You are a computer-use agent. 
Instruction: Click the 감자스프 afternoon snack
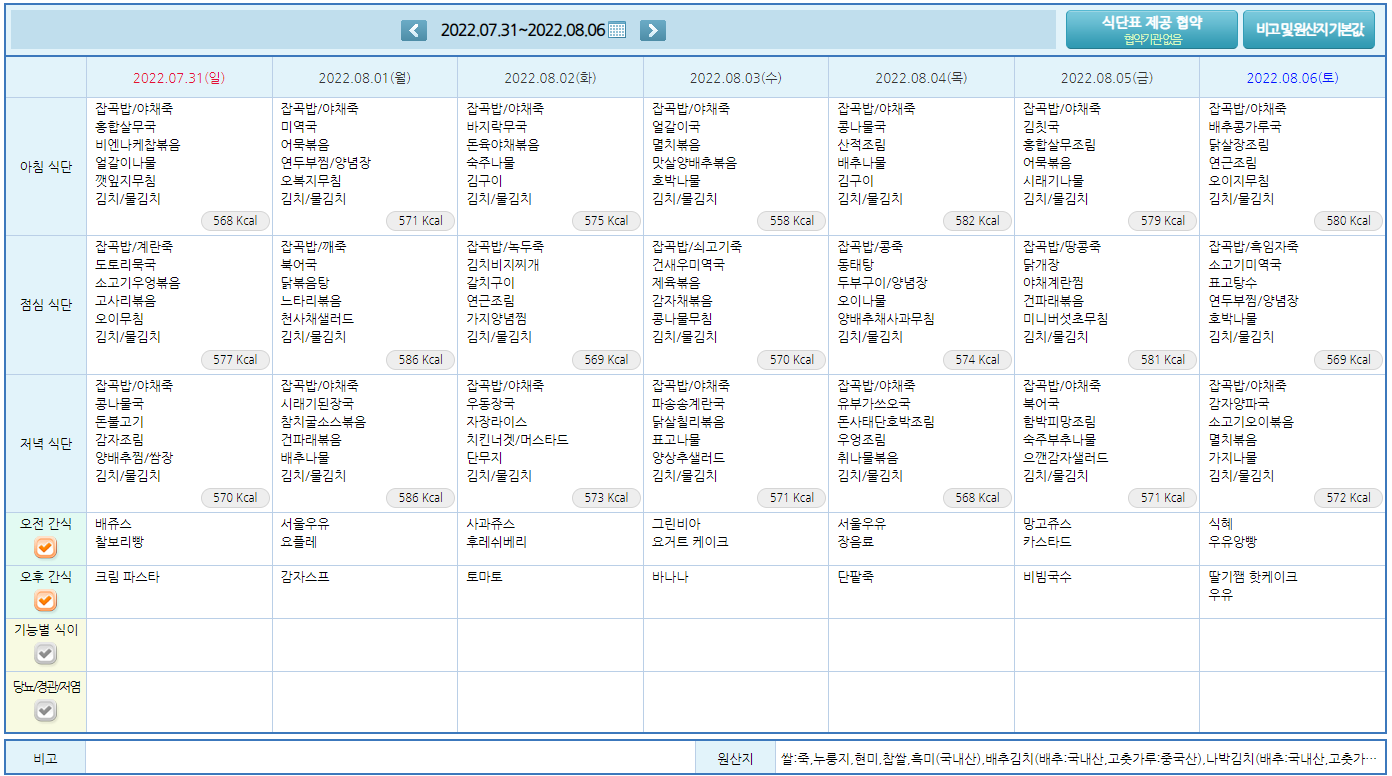coord(305,577)
